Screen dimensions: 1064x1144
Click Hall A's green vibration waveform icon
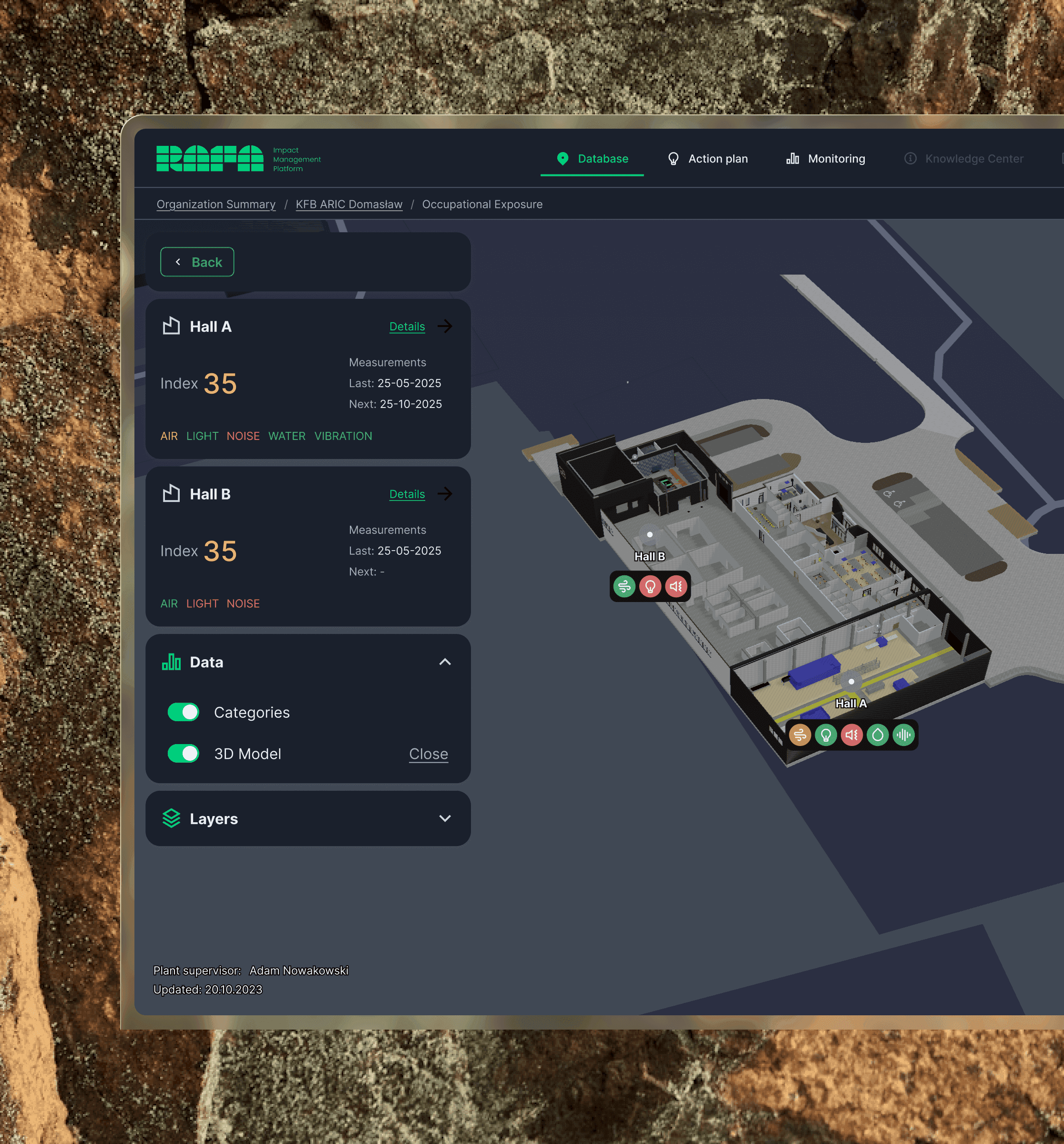(903, 735)
